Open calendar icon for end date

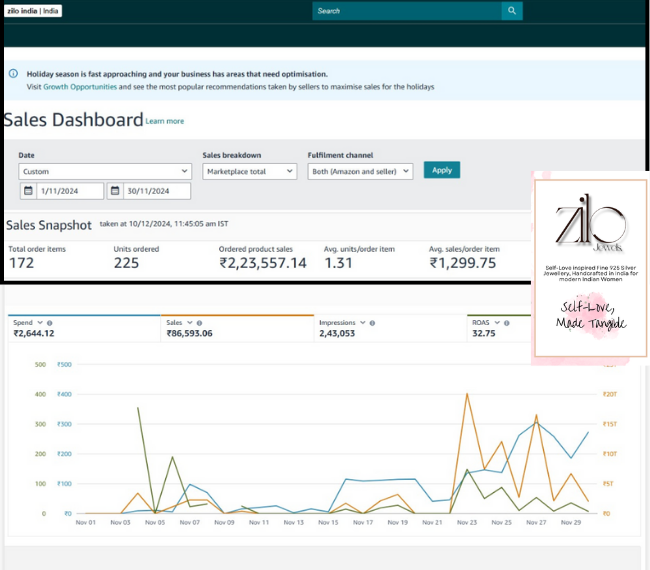(x=115, y=191)
